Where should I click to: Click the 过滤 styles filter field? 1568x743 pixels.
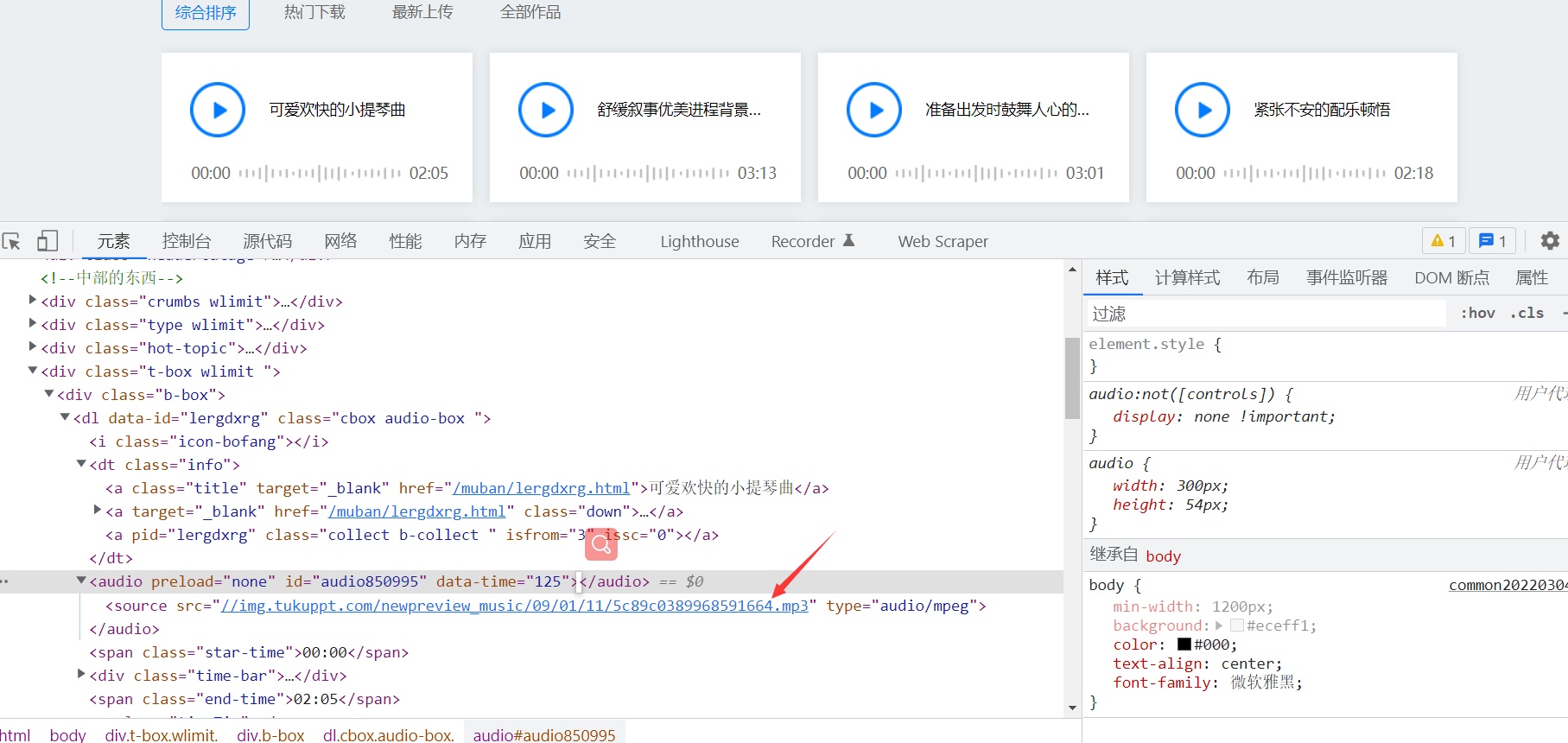click(x=1266, y=314)
